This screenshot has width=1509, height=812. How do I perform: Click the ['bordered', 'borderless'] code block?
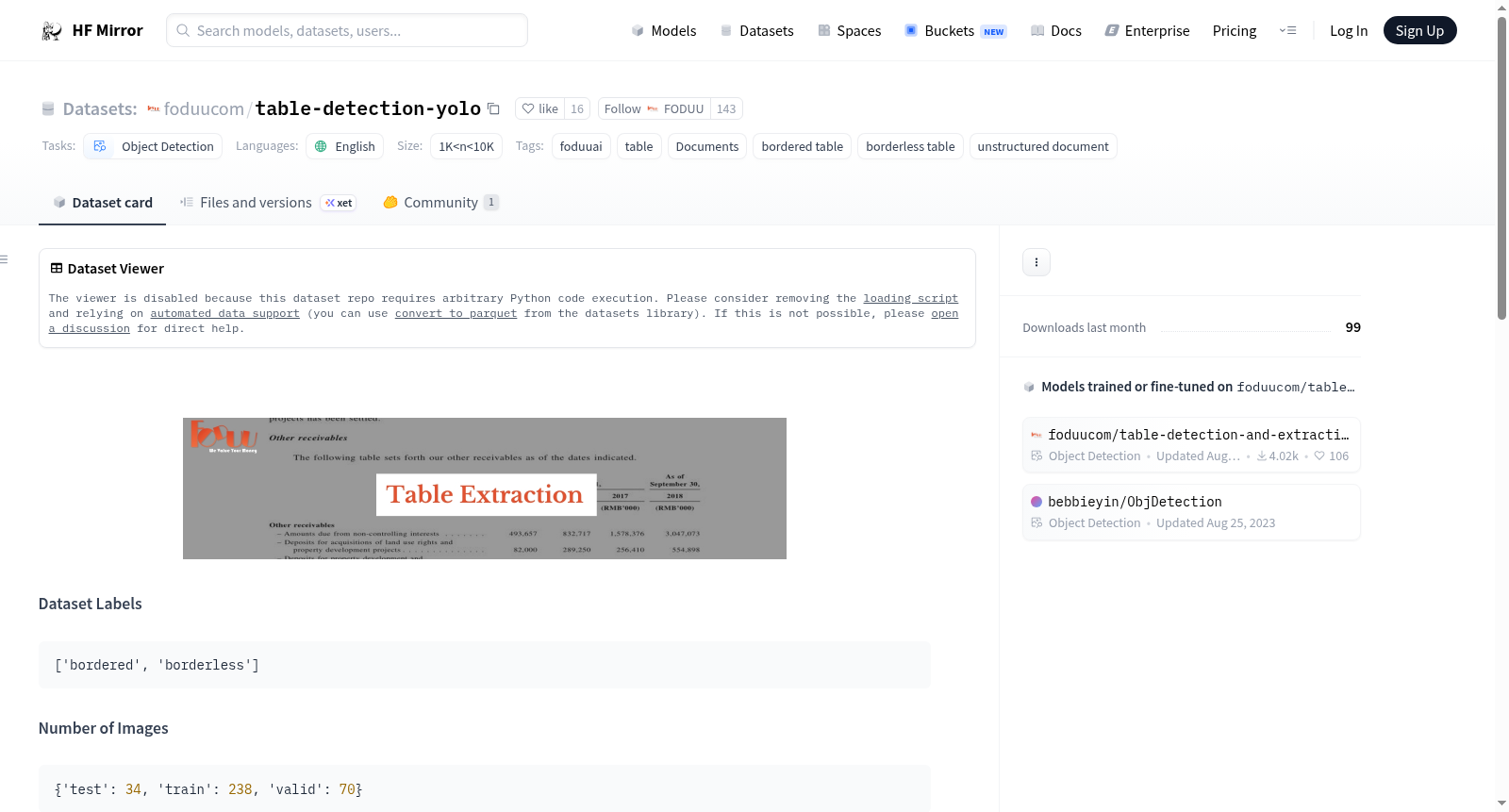(485, 665)
